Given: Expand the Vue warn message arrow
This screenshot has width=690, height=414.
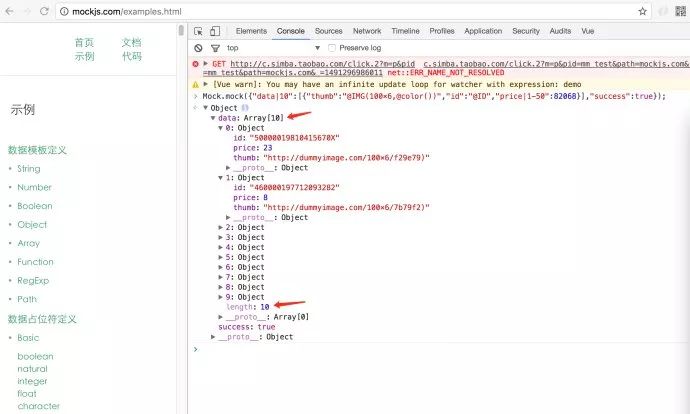Looking at the screenshot, I should 206,84.
